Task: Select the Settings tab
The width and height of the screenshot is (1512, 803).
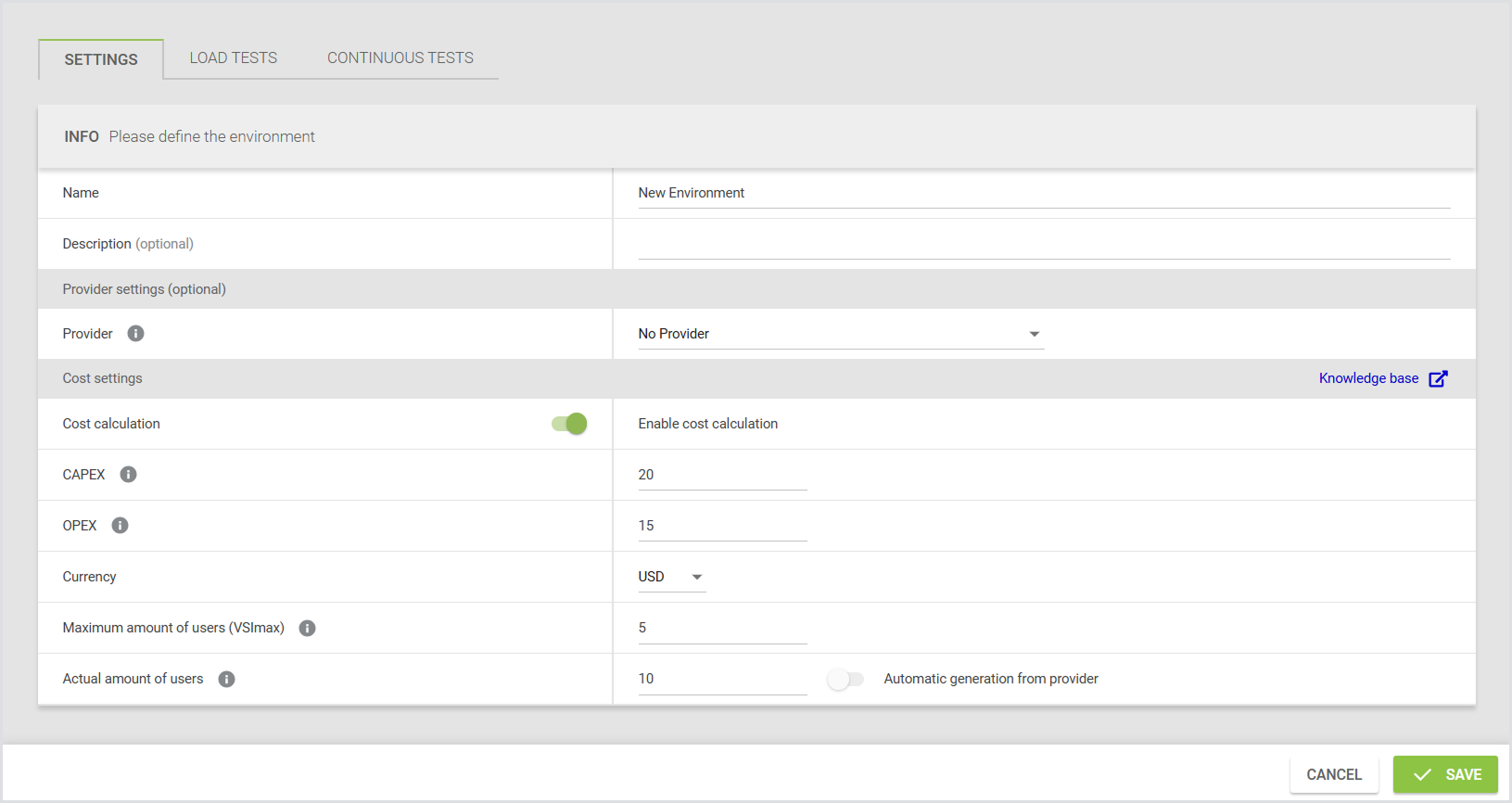Action: pyautogui.click(x=101, y=59)
